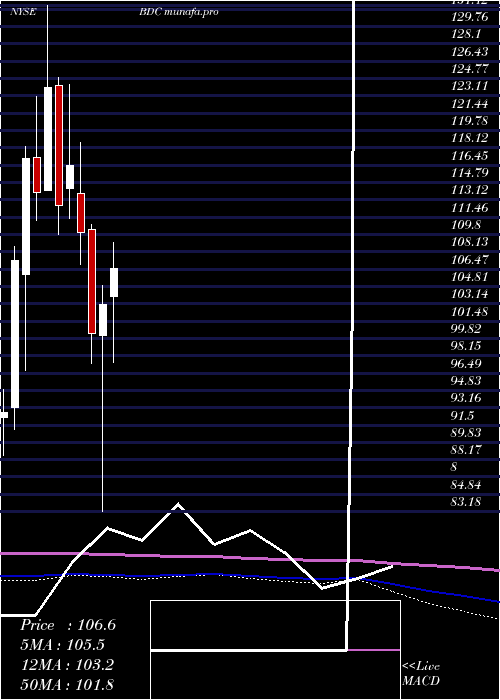500x700 pixels.
Task: Select the 91.5 price axis label
Action: [x=462, y=415]
